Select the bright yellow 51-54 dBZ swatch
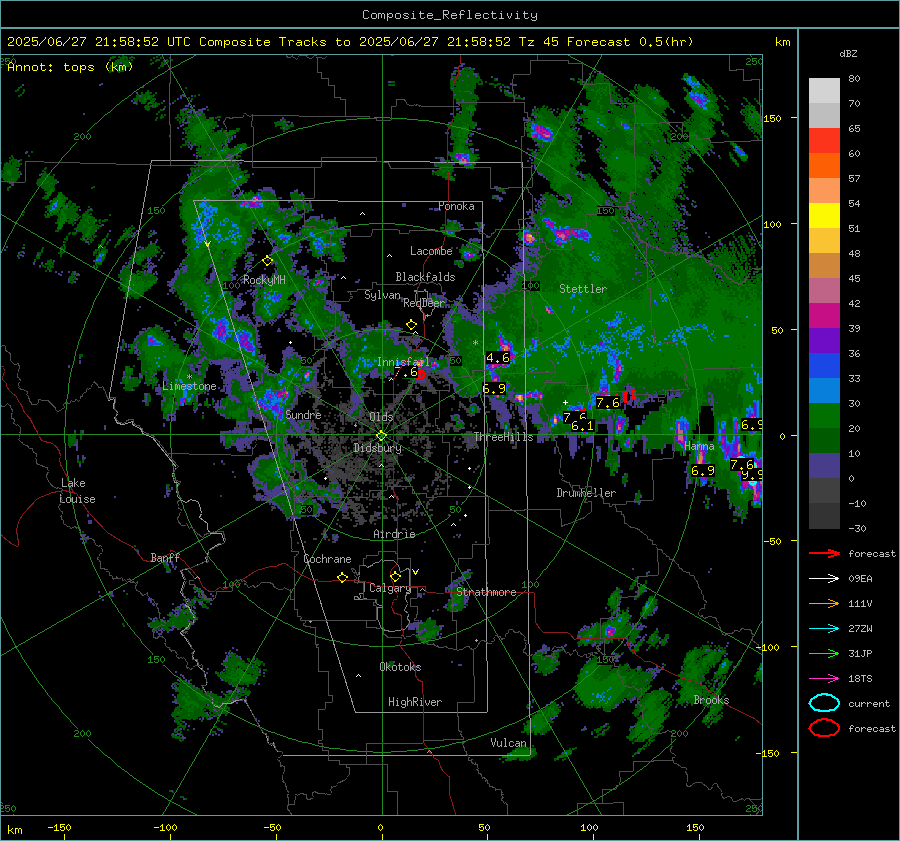 pos(824,215)
